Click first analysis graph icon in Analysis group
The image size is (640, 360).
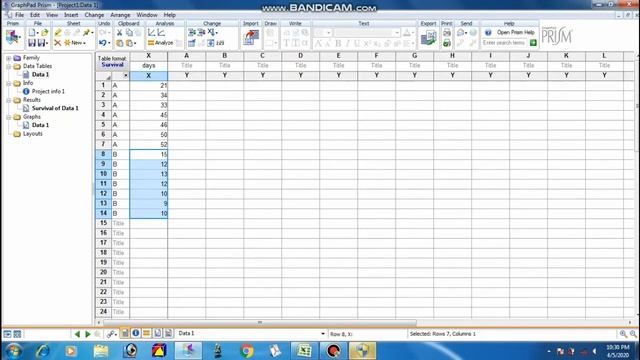tap(151, 33)
